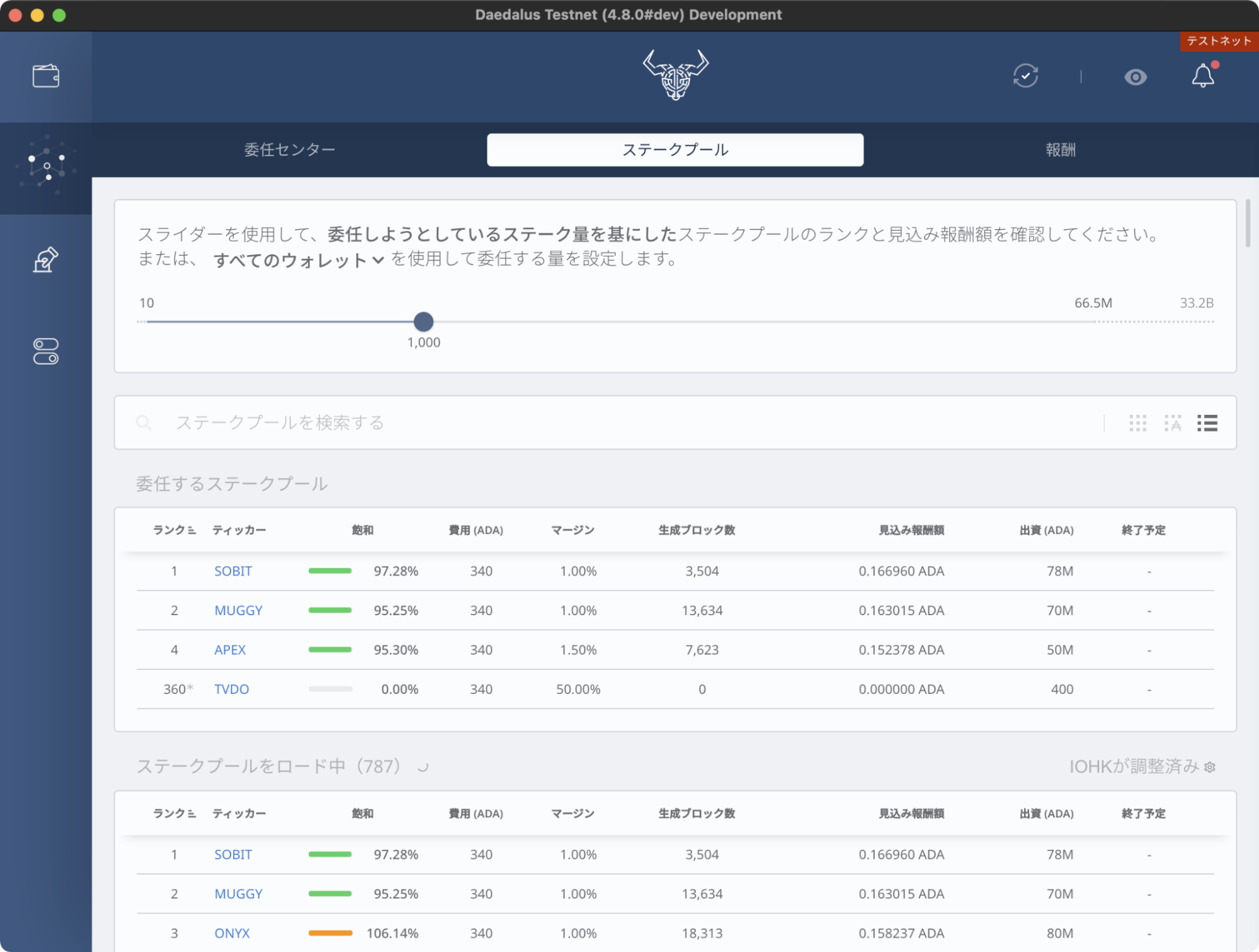Select the Staking network sidebar icon
Viewport: 1259px width, 952px height.
point(46,167)
